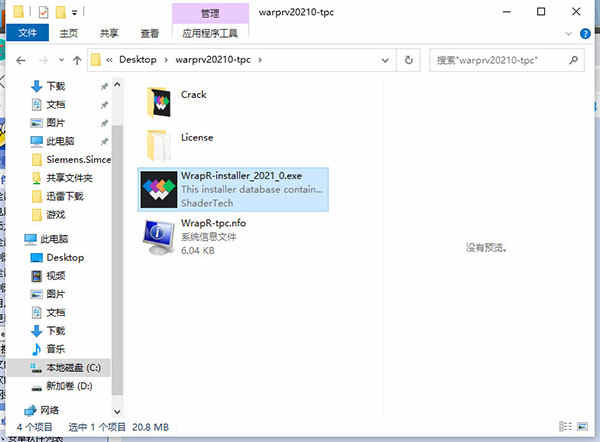Switch to details view icon in status bar
This screenshot has width=600, height=442.
(565, 426)
